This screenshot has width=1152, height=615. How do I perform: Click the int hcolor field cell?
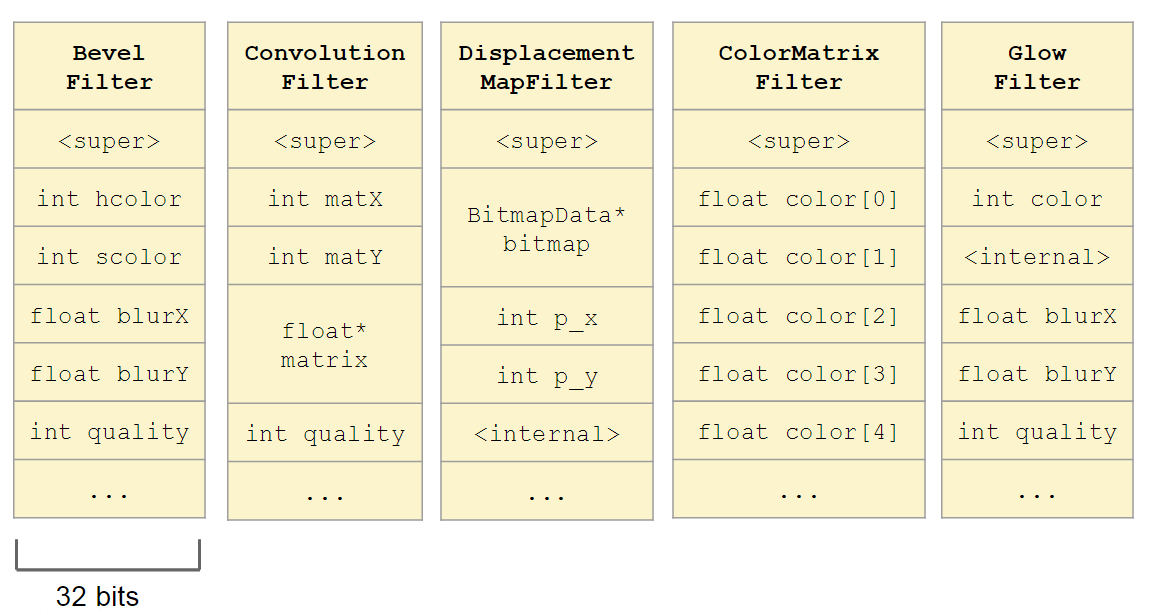tap(109, 198)
